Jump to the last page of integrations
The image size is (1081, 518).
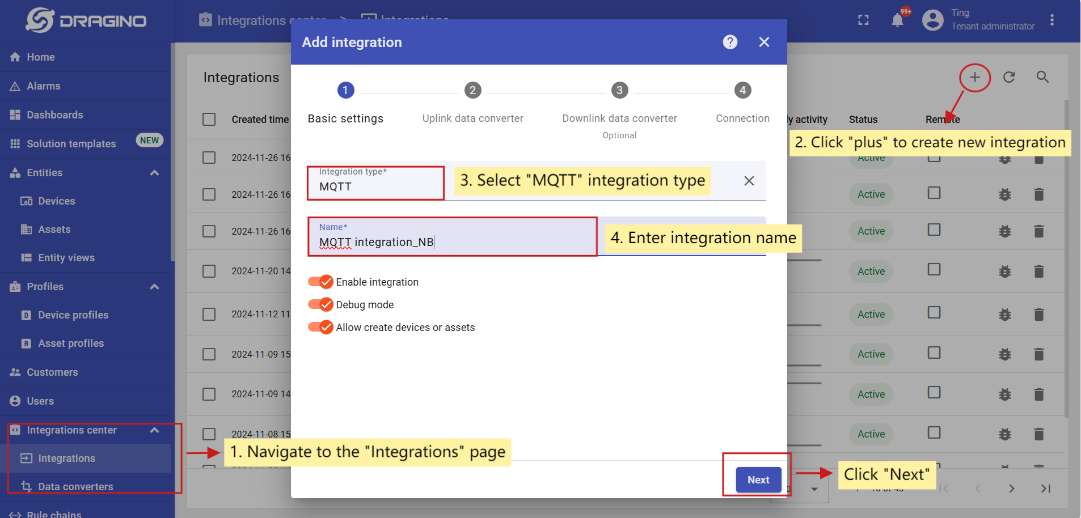pyautogui.click(x=1046, y=488)
